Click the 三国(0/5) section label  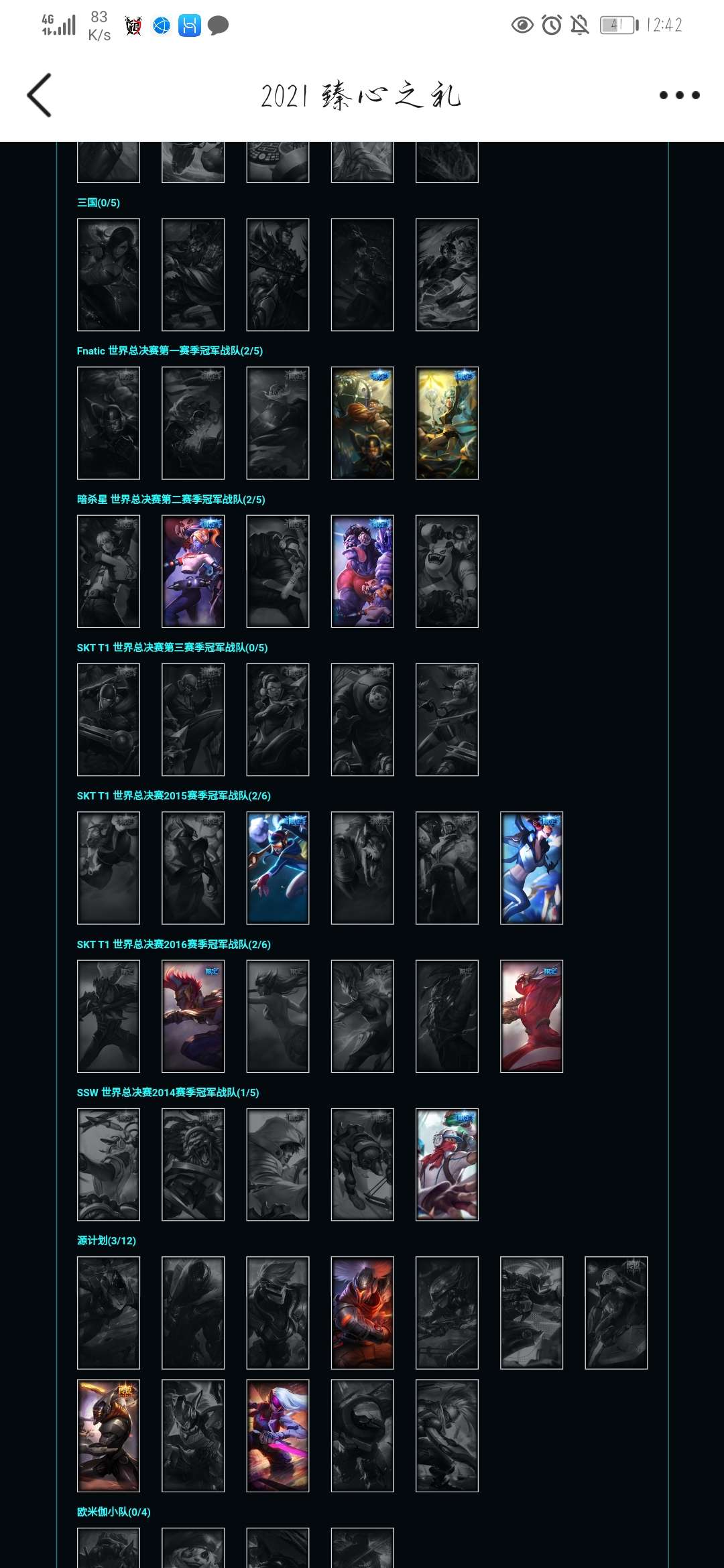coord(99,202)
